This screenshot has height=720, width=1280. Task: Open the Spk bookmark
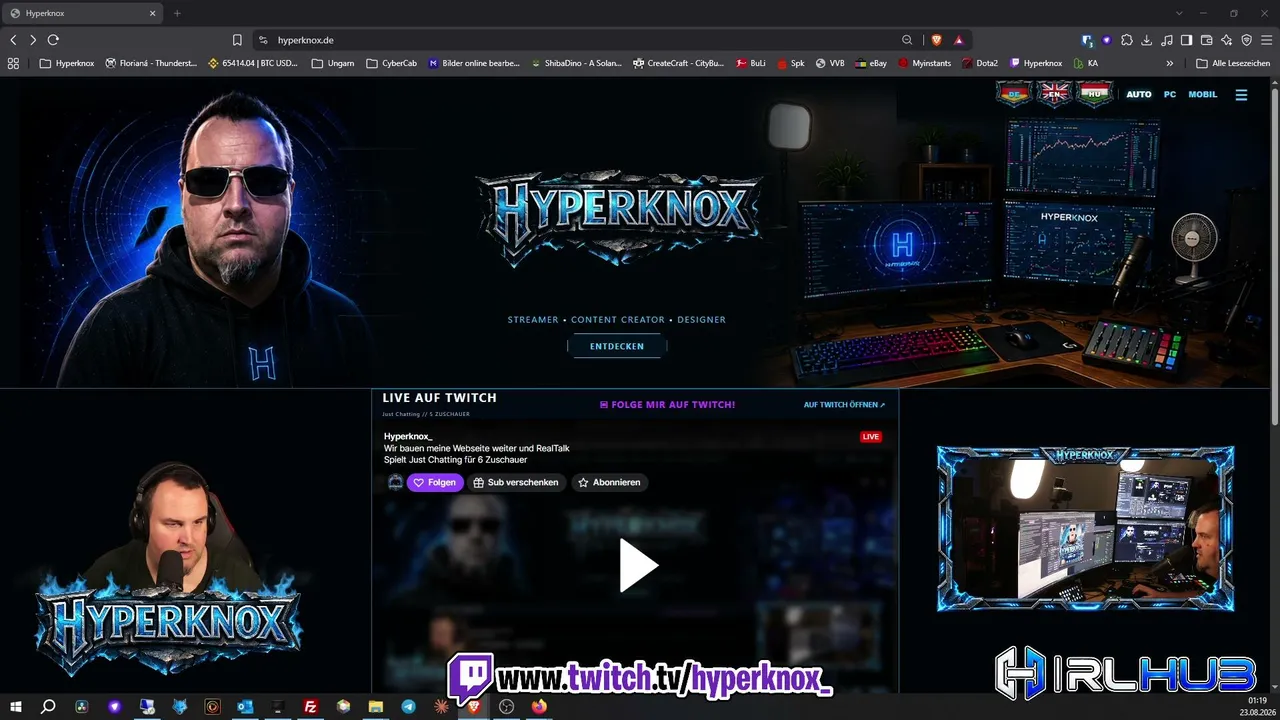click(x=791, y=63)
